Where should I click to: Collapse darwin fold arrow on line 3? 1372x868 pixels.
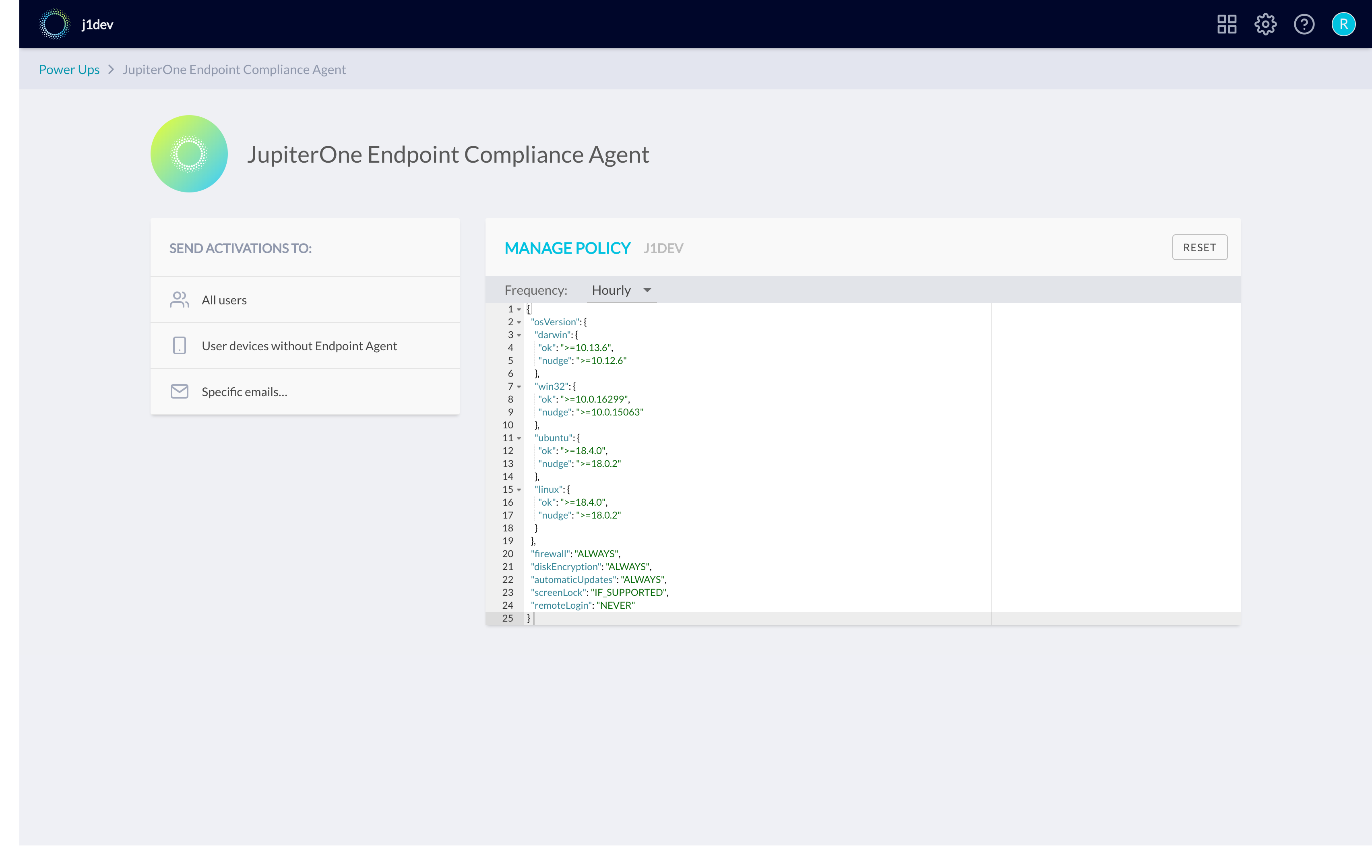519,335
